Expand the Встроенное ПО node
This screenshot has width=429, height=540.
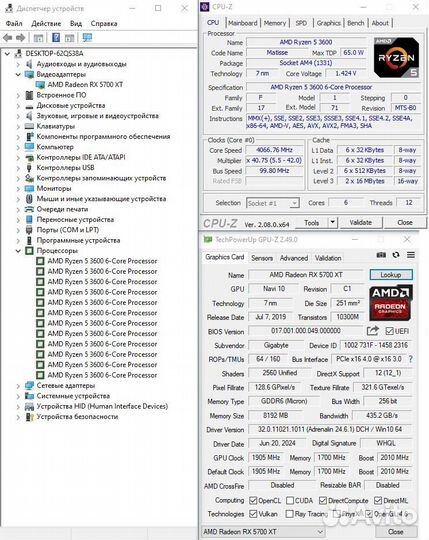coord(18,95)
